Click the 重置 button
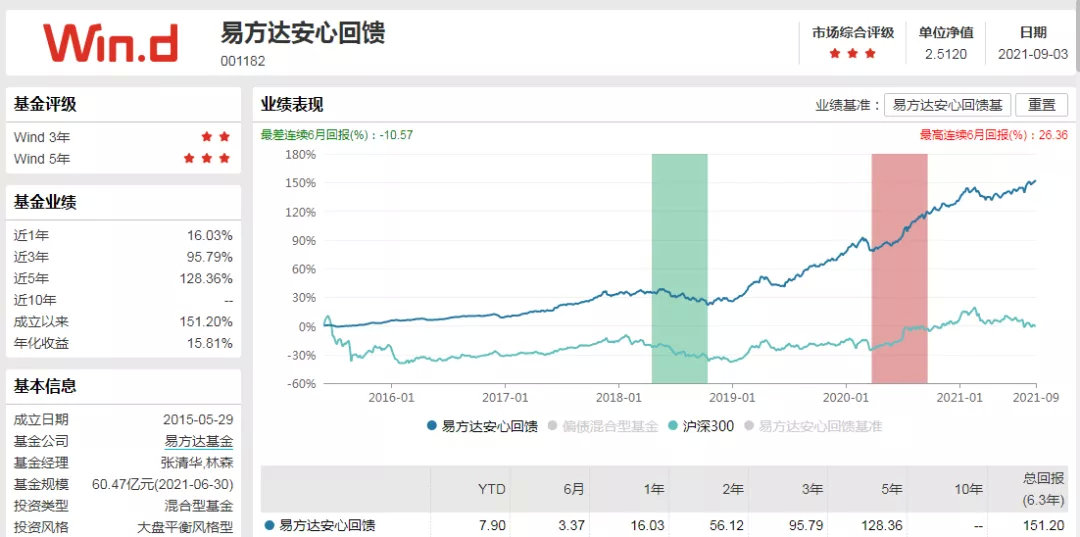The height and width of the screenshot is (537, 1080). [1041, 105]
